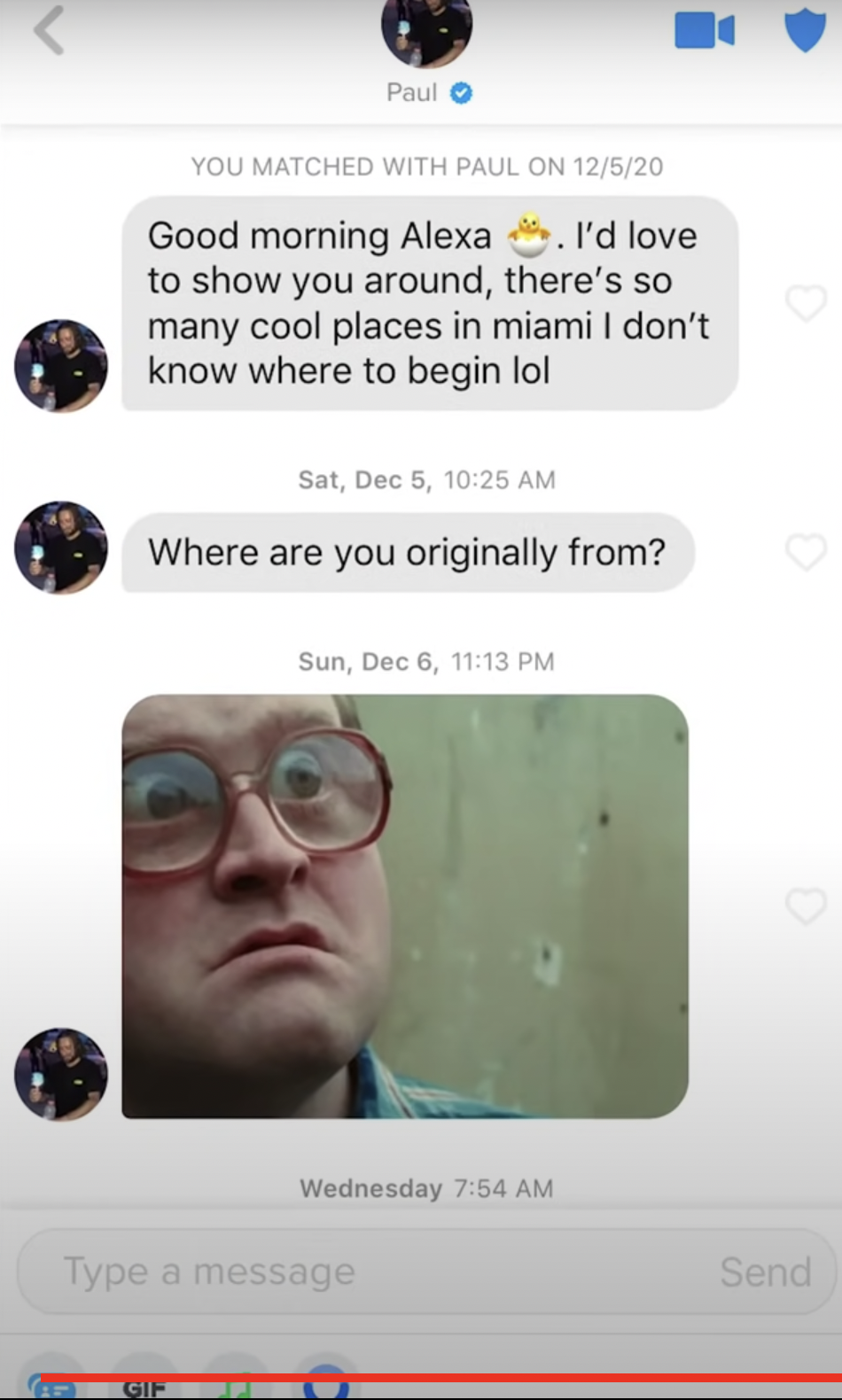Like the 'Where are you originally from?' message

(806, 552)
